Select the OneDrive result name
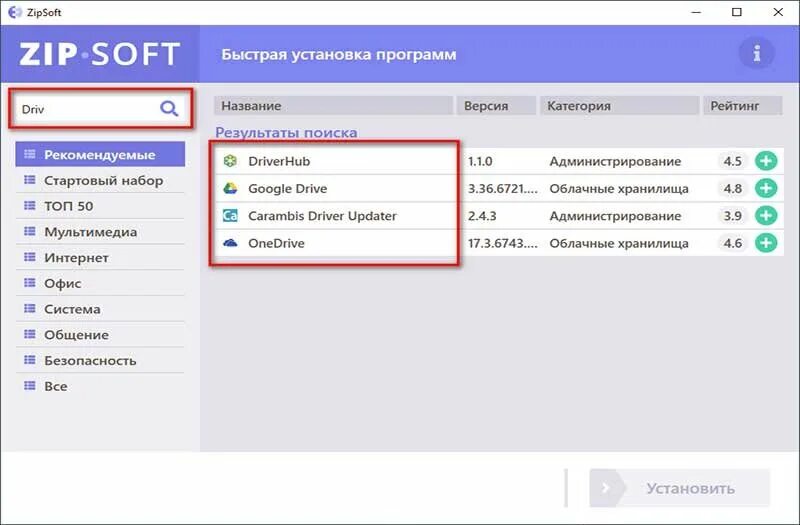 tap(277, 243)
